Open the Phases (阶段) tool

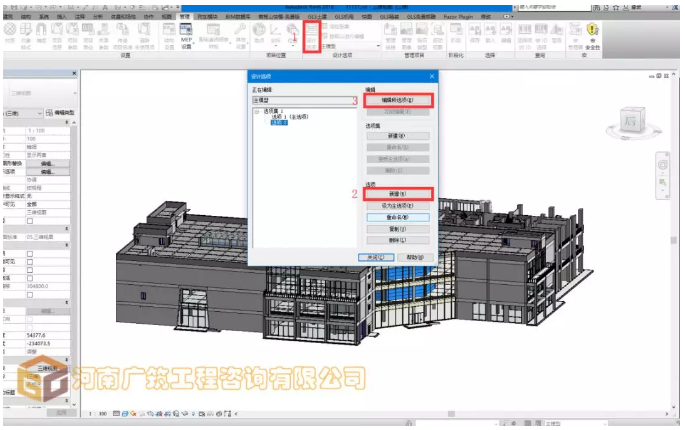(x=456, y=33)
